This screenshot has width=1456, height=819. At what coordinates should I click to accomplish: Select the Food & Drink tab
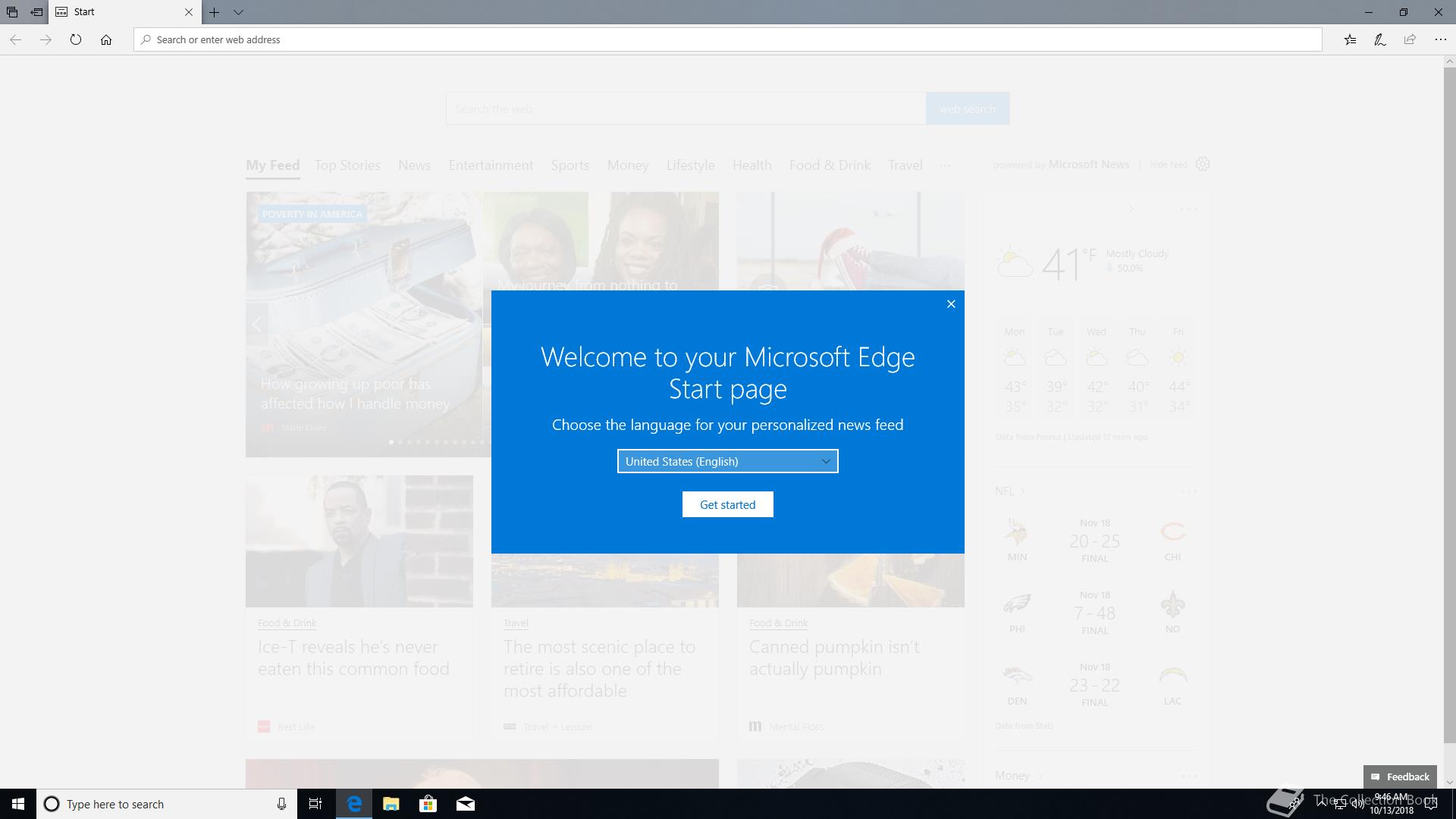pyautogui.click(x=830, y=165)
